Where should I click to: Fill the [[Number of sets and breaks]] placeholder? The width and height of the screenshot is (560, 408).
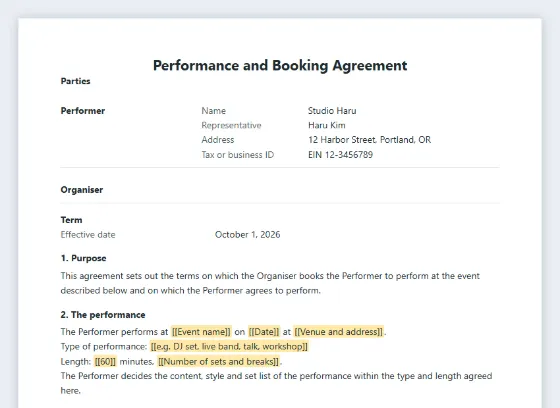pyautogui.click(x=218, y=362)
